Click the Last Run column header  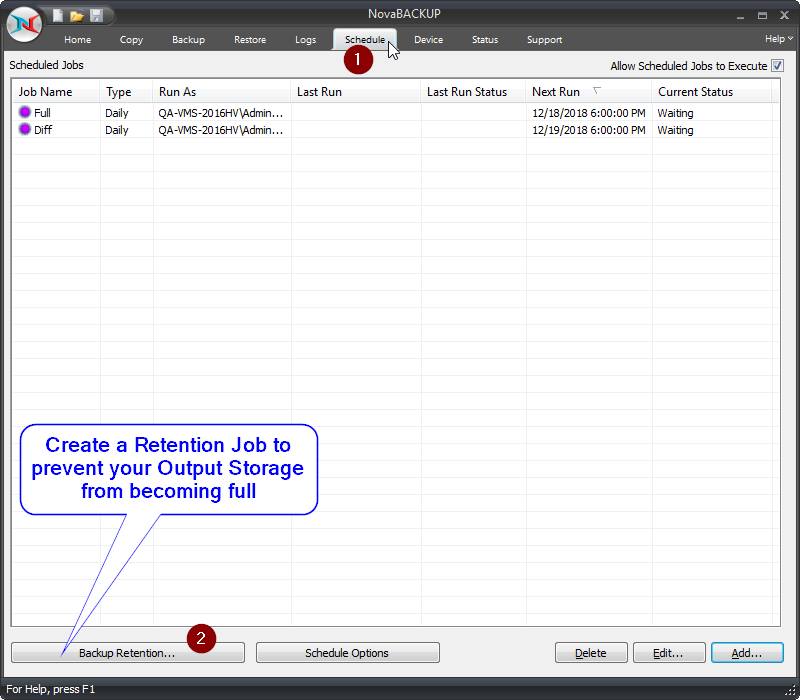(356, 92)
